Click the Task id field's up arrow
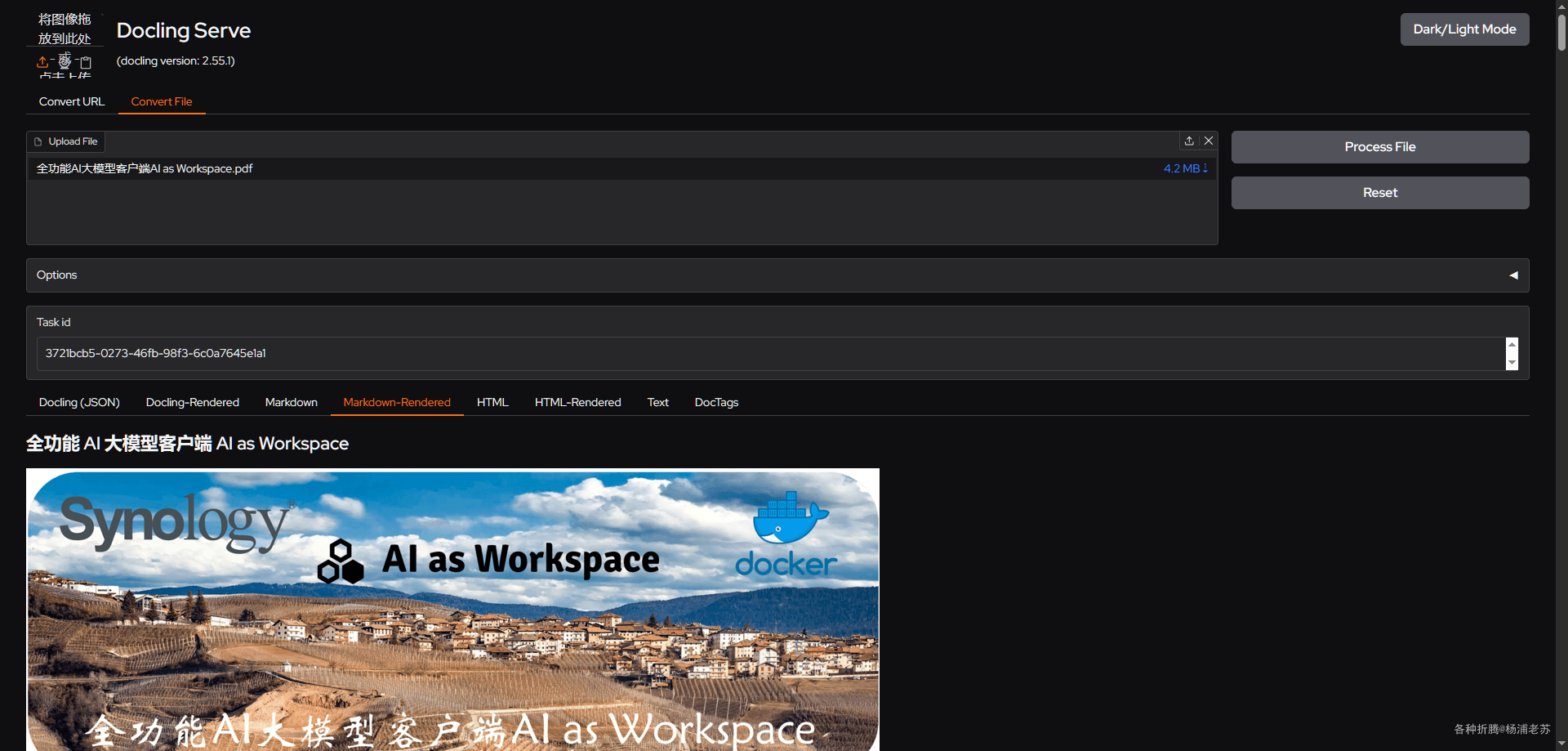 click(x=1512, y=345)
